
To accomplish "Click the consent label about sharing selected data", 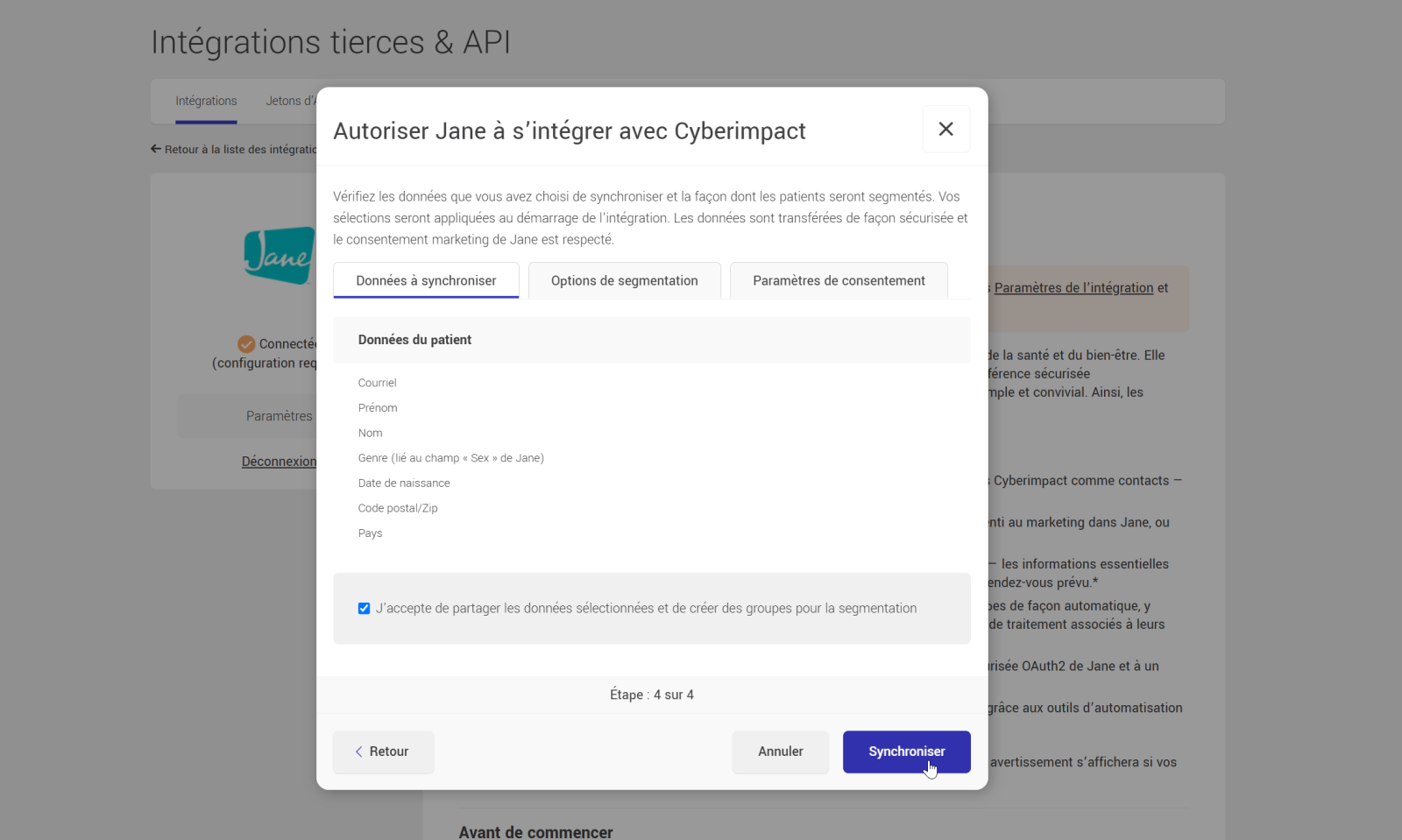I will (x=646, y=609).
